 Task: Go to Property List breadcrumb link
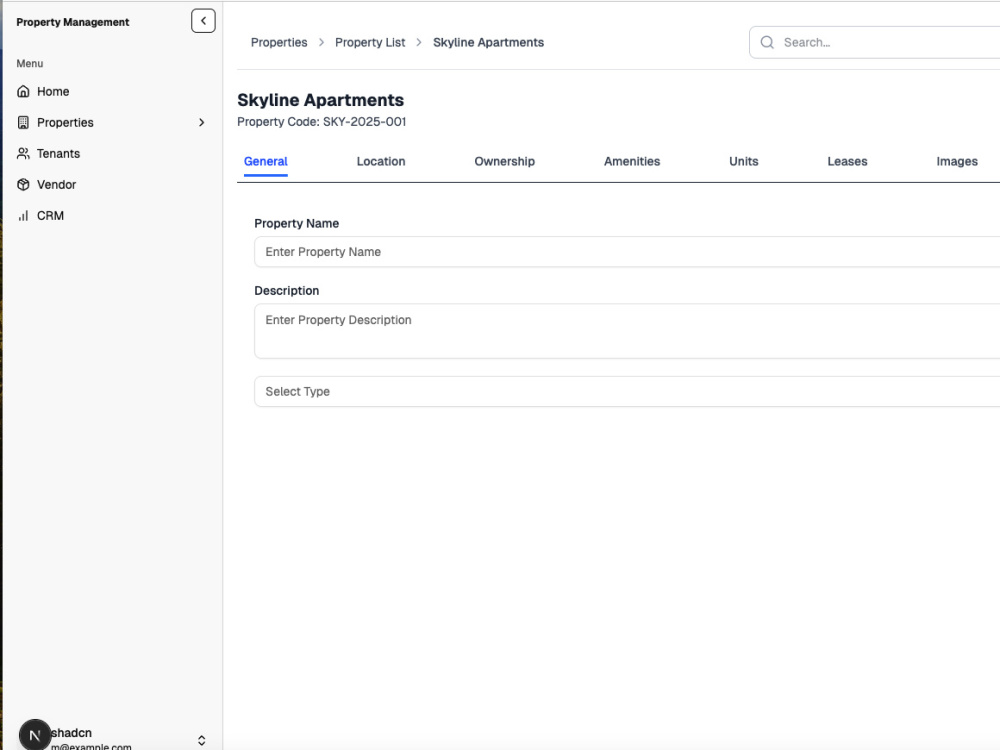point(370,42)
